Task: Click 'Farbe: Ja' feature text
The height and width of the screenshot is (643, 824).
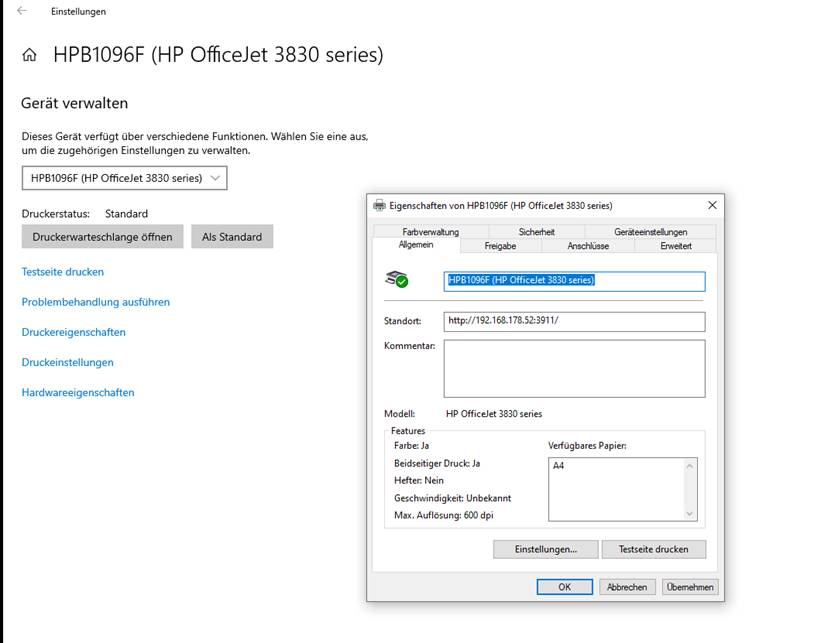Action: [411, 445]
